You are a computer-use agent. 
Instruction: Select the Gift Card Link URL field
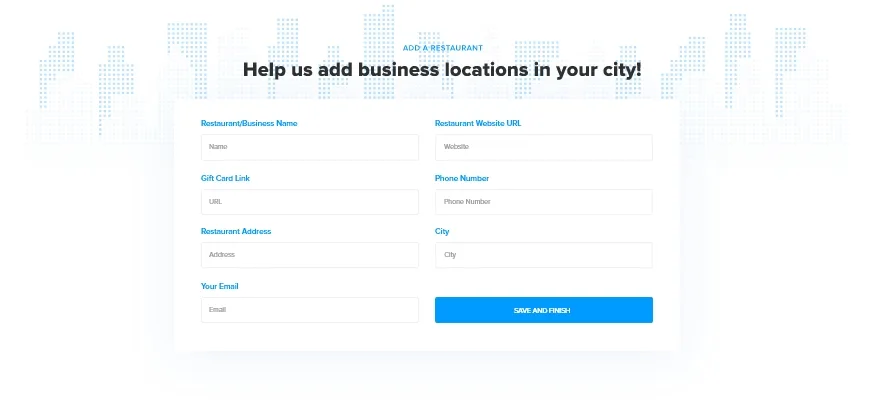(x=310, y=202)
